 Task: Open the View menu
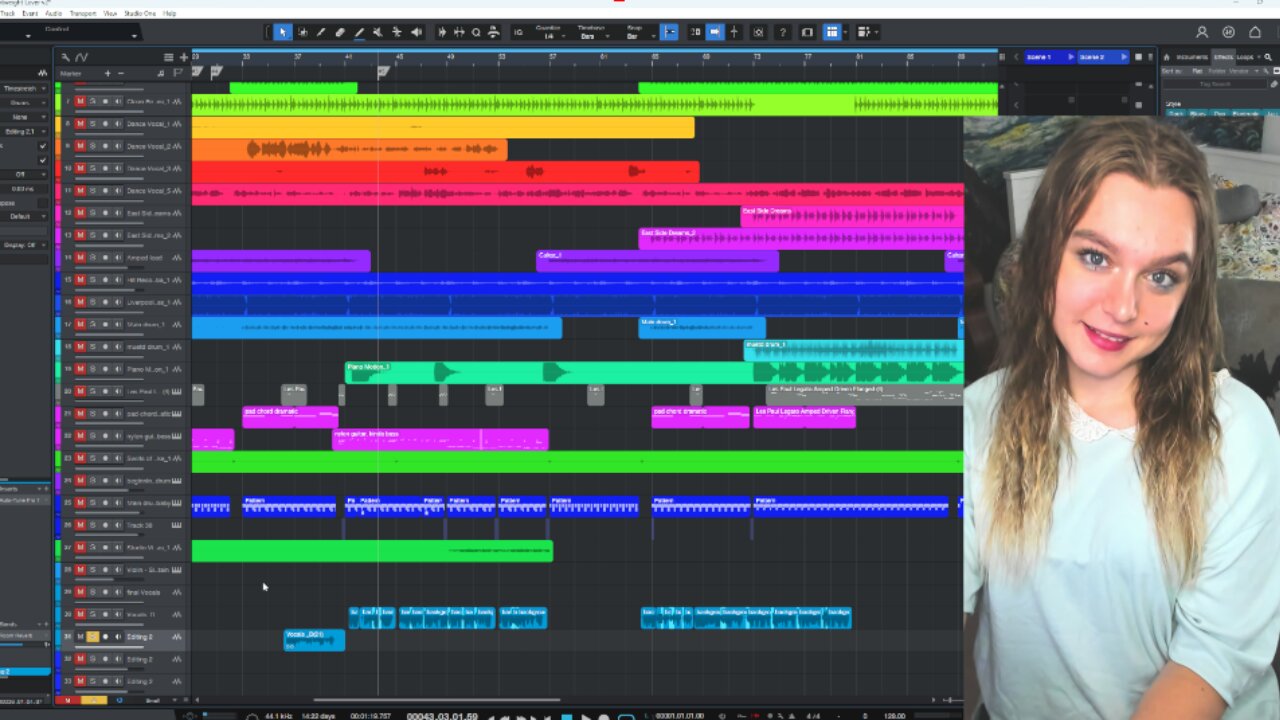pyautogui.click(x=110, y=13)
